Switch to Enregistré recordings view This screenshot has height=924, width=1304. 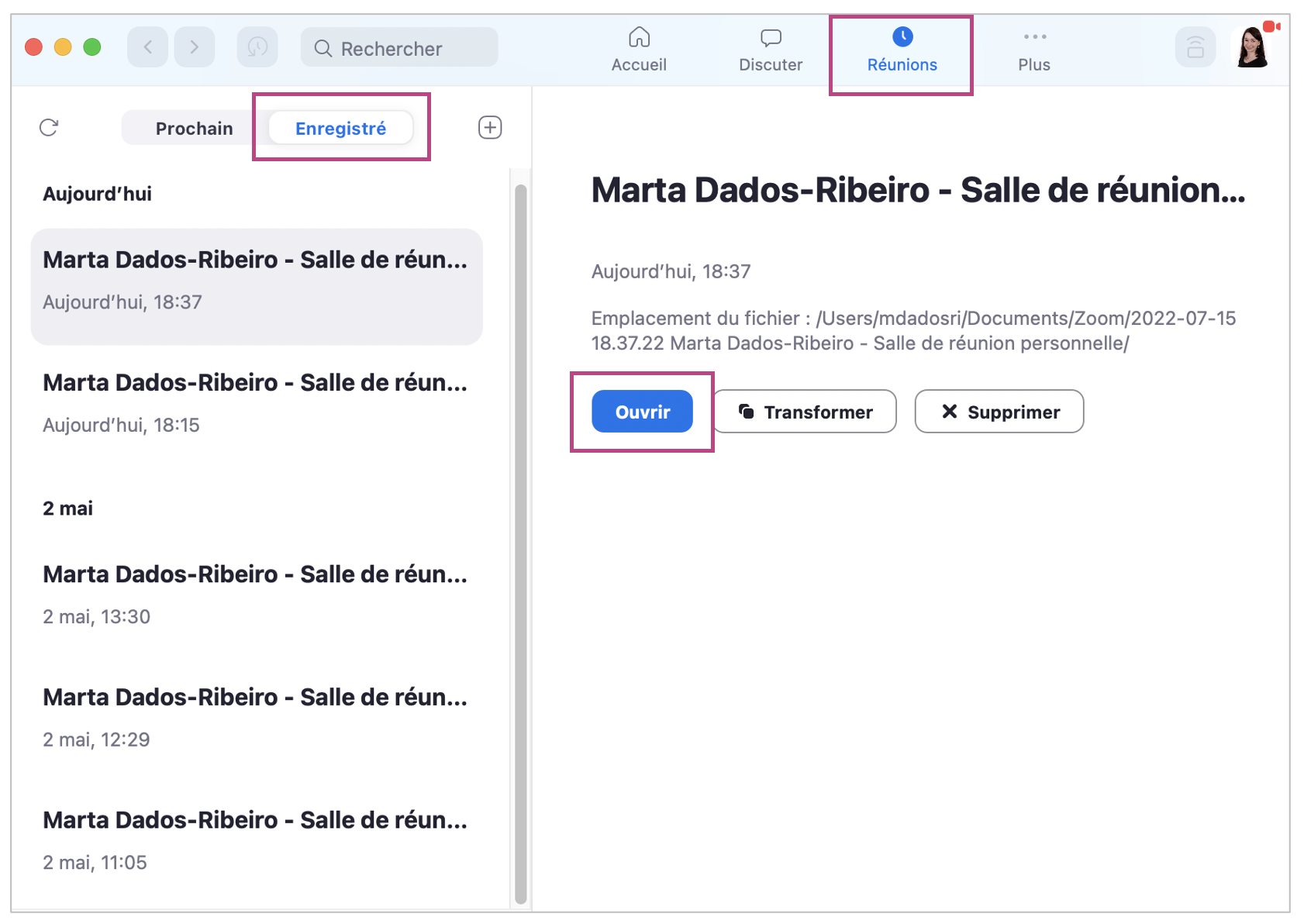[340, 129]
